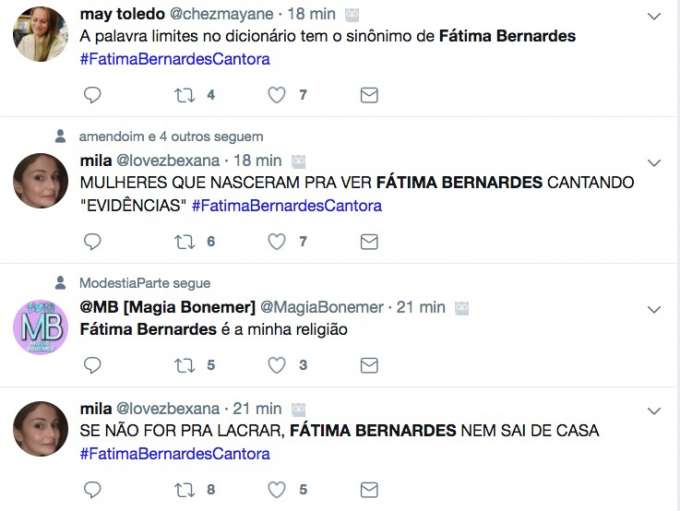Share Magia Bonemer's tweet via message icon
The width and height of the screenshot is (680, 511).
tap(369, 365)
